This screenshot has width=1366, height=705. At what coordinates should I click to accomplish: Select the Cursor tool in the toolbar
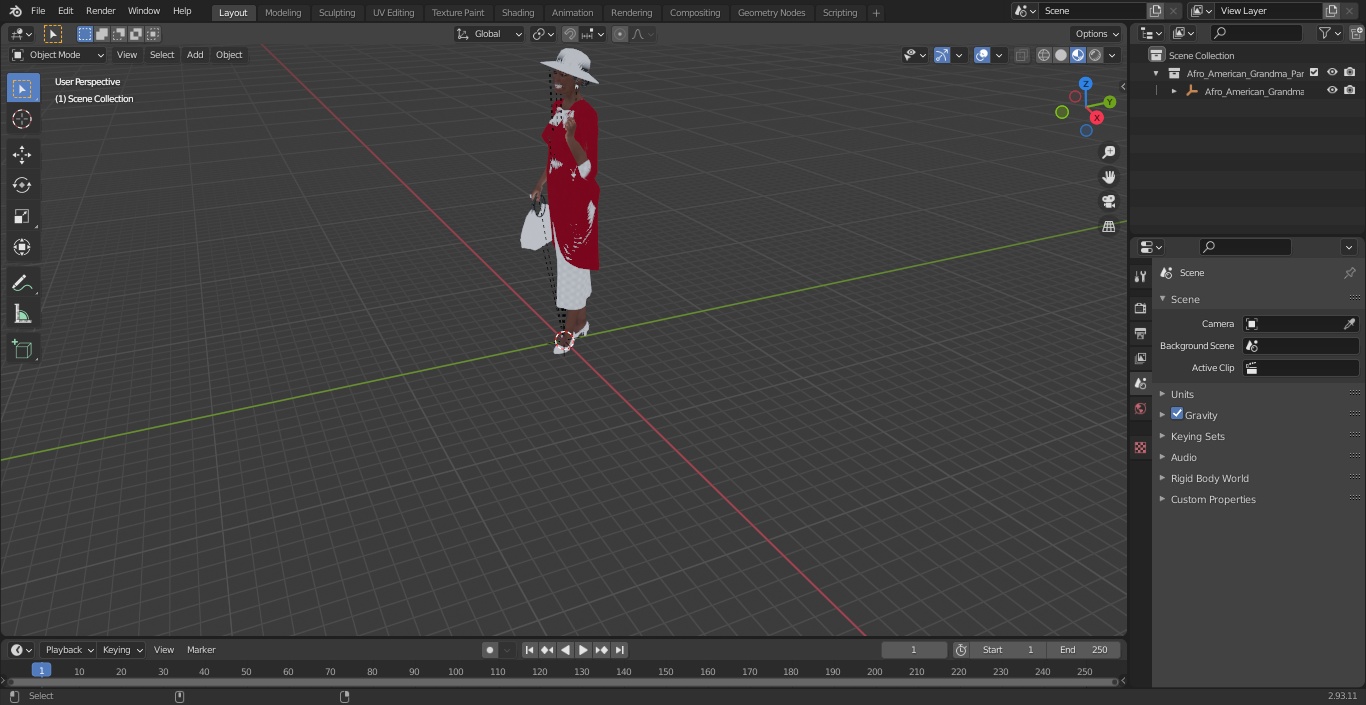point(22,119)
